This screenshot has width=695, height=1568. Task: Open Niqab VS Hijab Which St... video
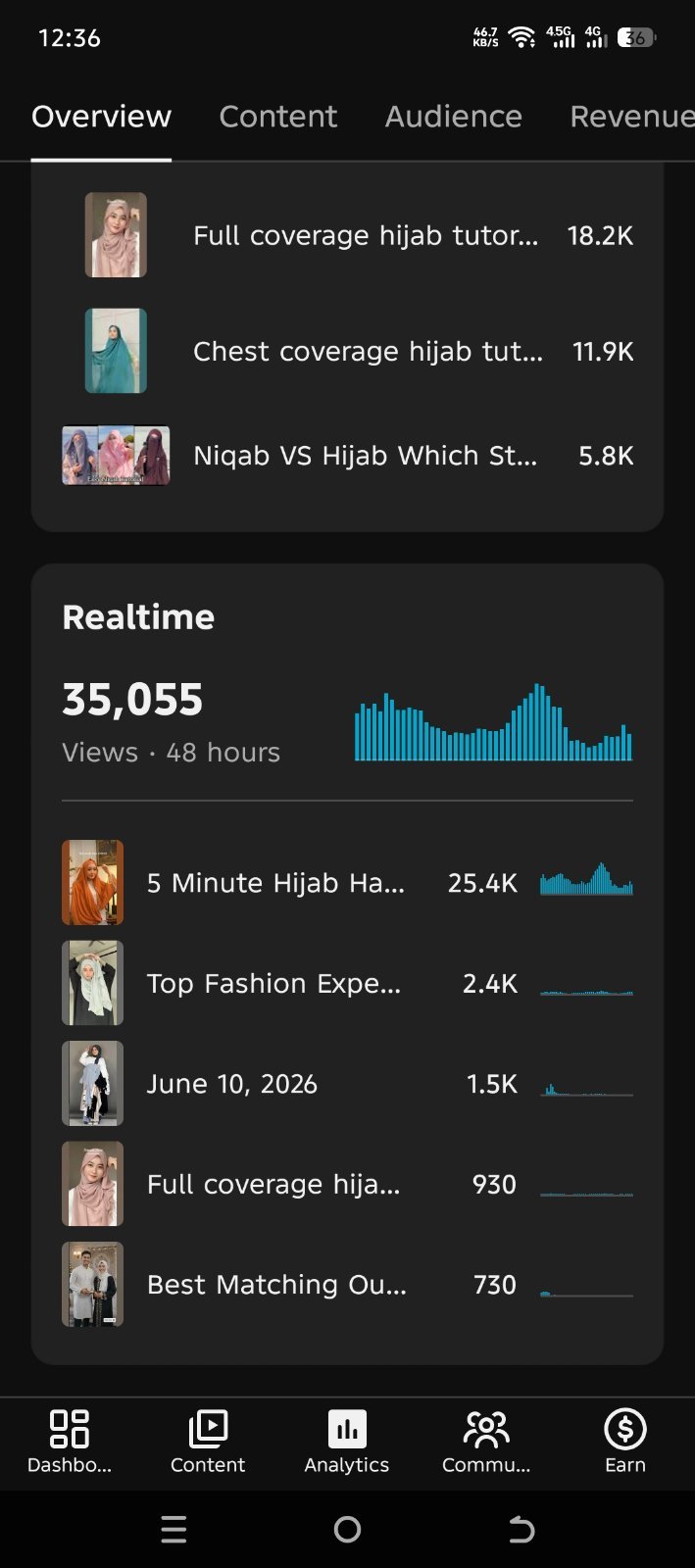[348, 456]
